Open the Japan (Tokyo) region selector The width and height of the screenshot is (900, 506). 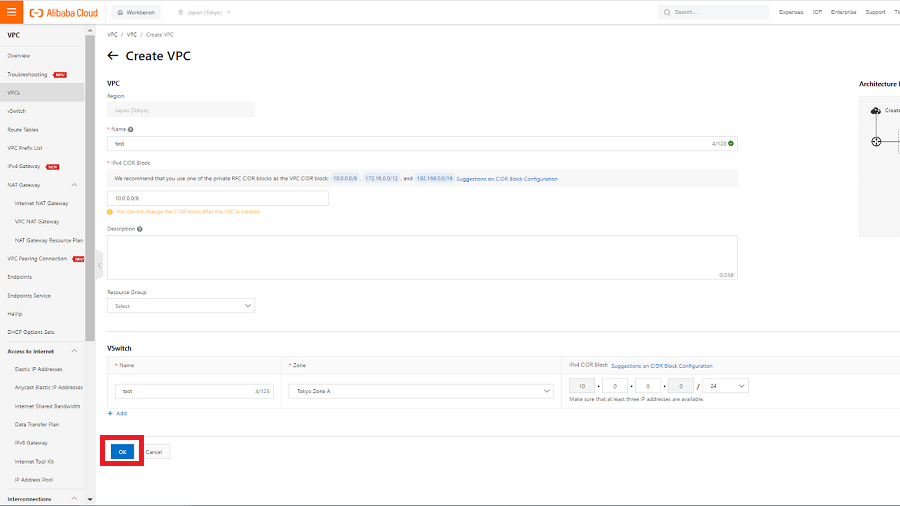204,12
